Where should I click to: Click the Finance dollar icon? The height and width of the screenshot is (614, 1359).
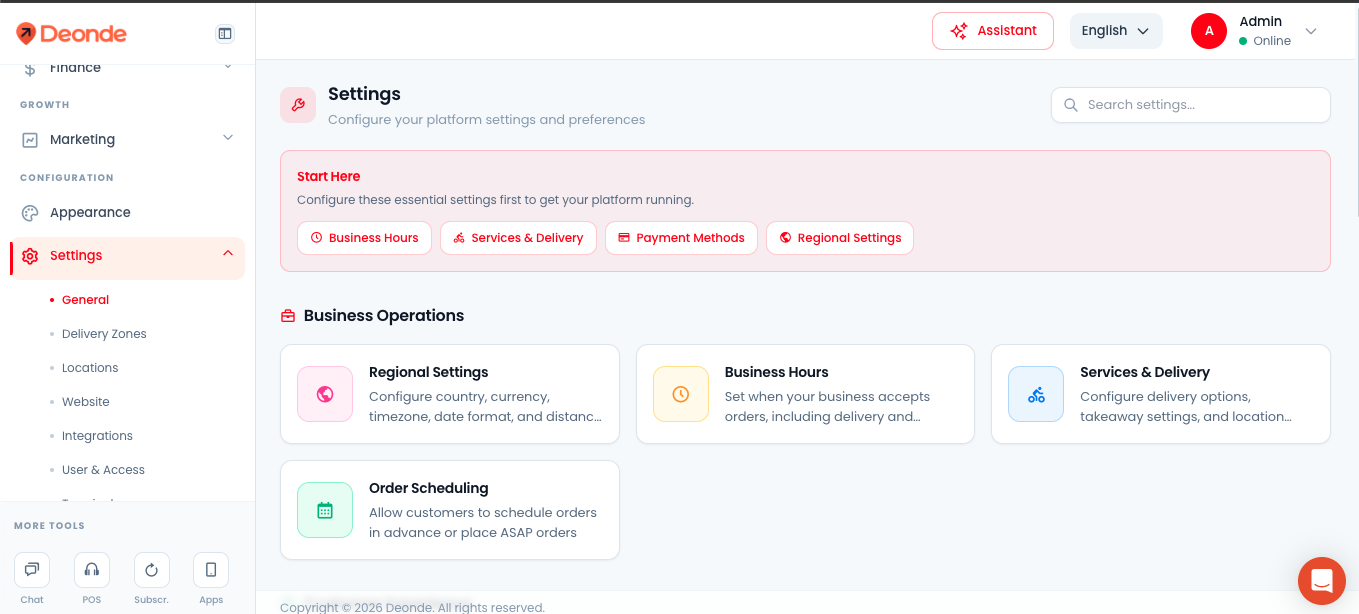(x=30, y=68)
